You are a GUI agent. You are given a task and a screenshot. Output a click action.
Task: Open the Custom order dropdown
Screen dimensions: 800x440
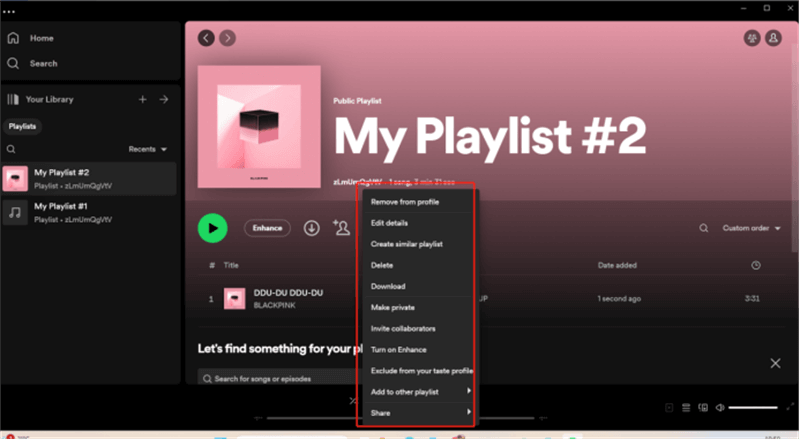click(751, 228)
